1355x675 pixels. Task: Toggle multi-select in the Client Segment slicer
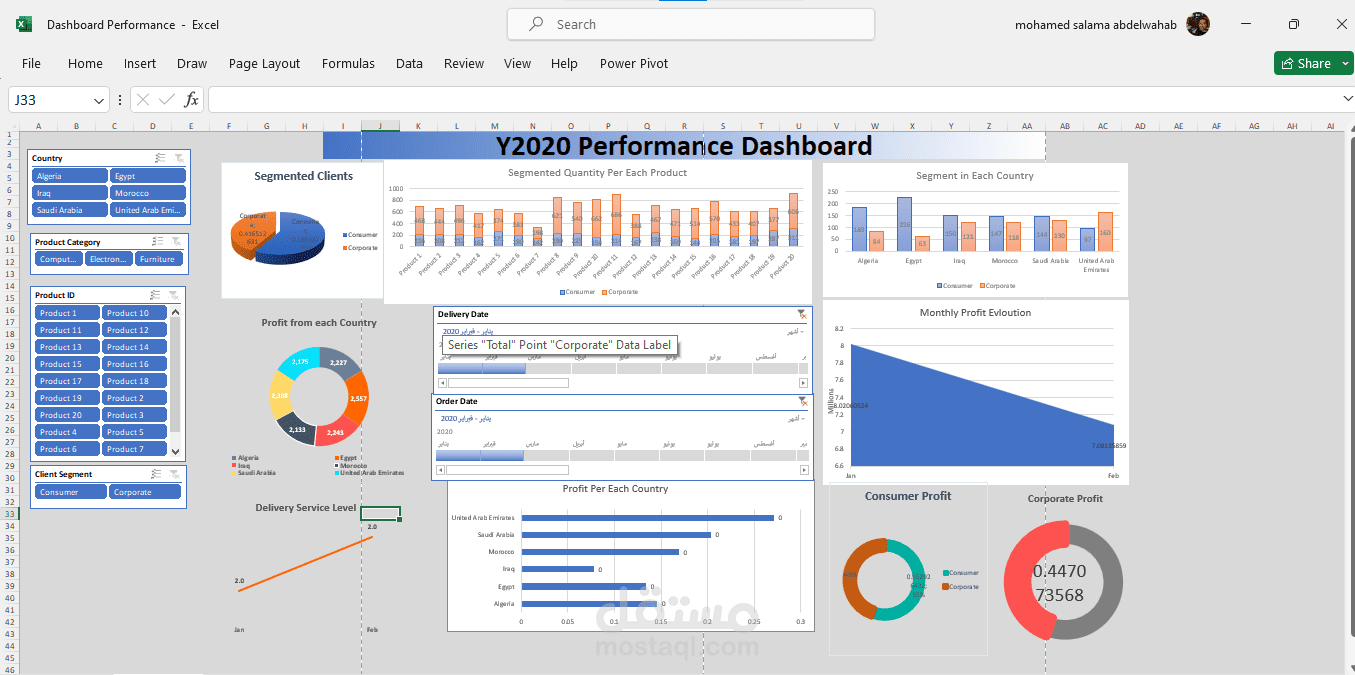155,474
